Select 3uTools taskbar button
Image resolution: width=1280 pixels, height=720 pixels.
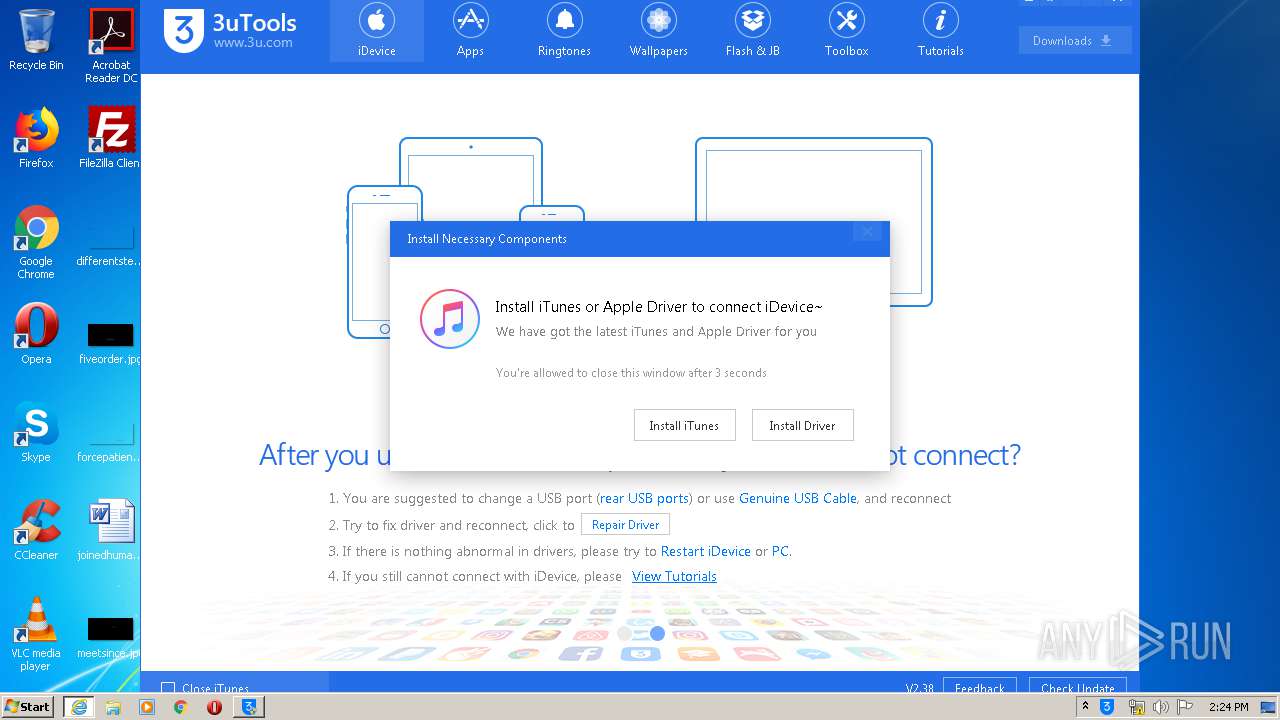tap(249, 707)
